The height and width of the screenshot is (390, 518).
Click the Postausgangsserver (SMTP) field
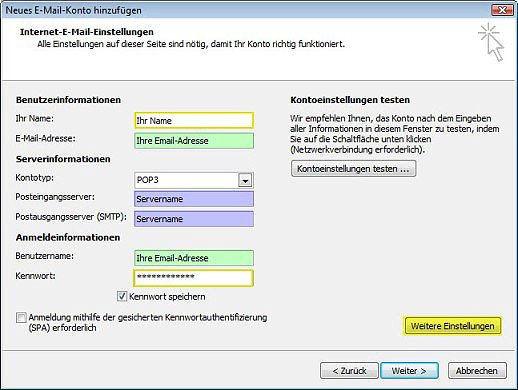pyautogui.click(x=194, y=219)
